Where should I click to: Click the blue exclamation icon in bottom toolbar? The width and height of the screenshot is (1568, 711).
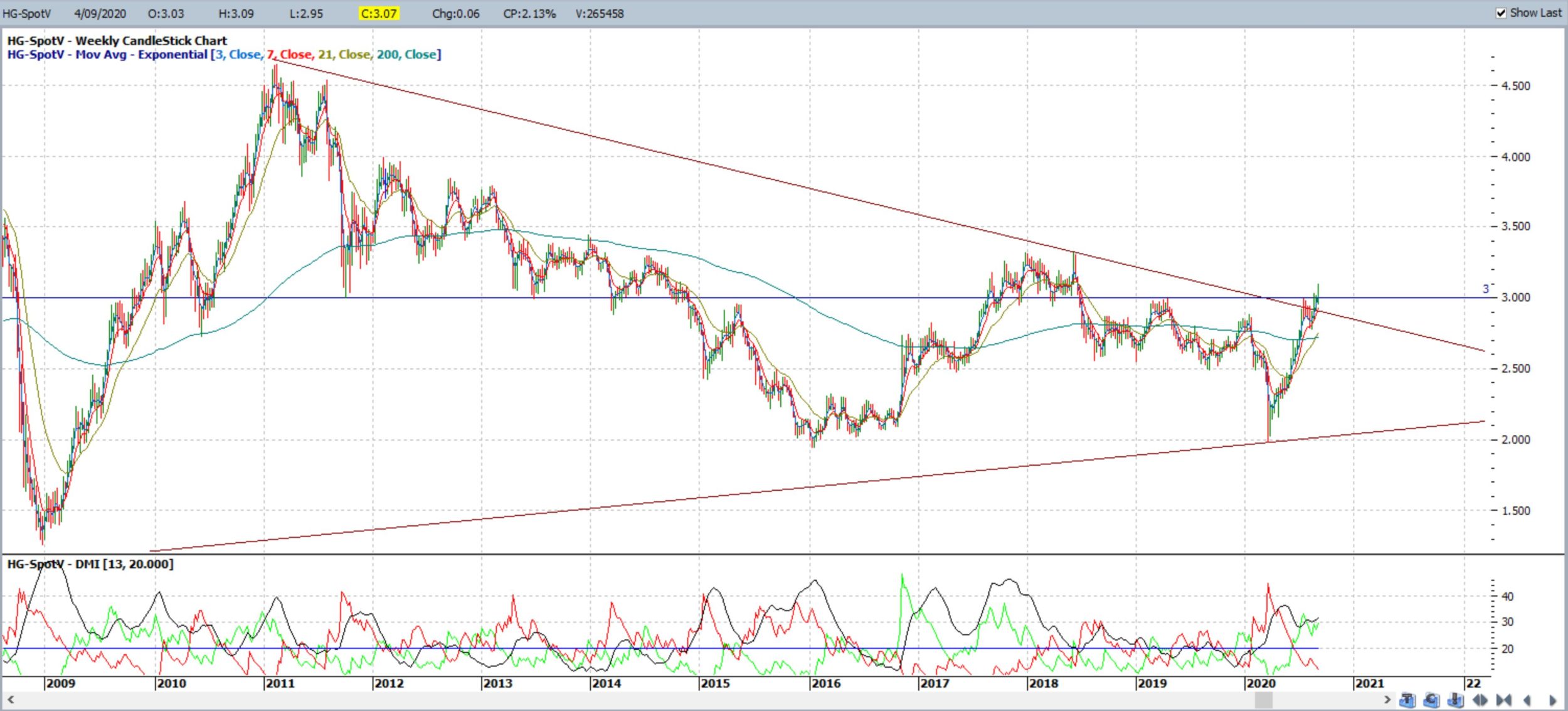pyautogui.click(x=1455, y=700)
